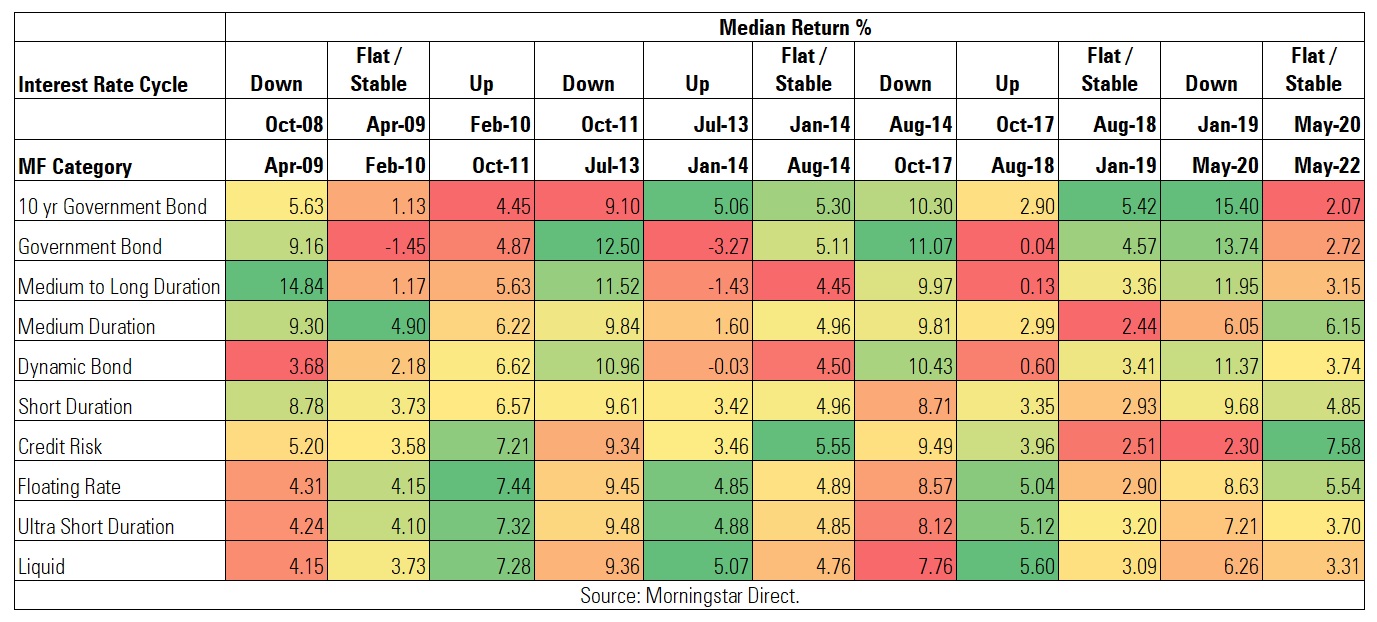Click the green 7.58 Credit Risk cell
Screen dimensions: 1377x622
(1313, 447)
